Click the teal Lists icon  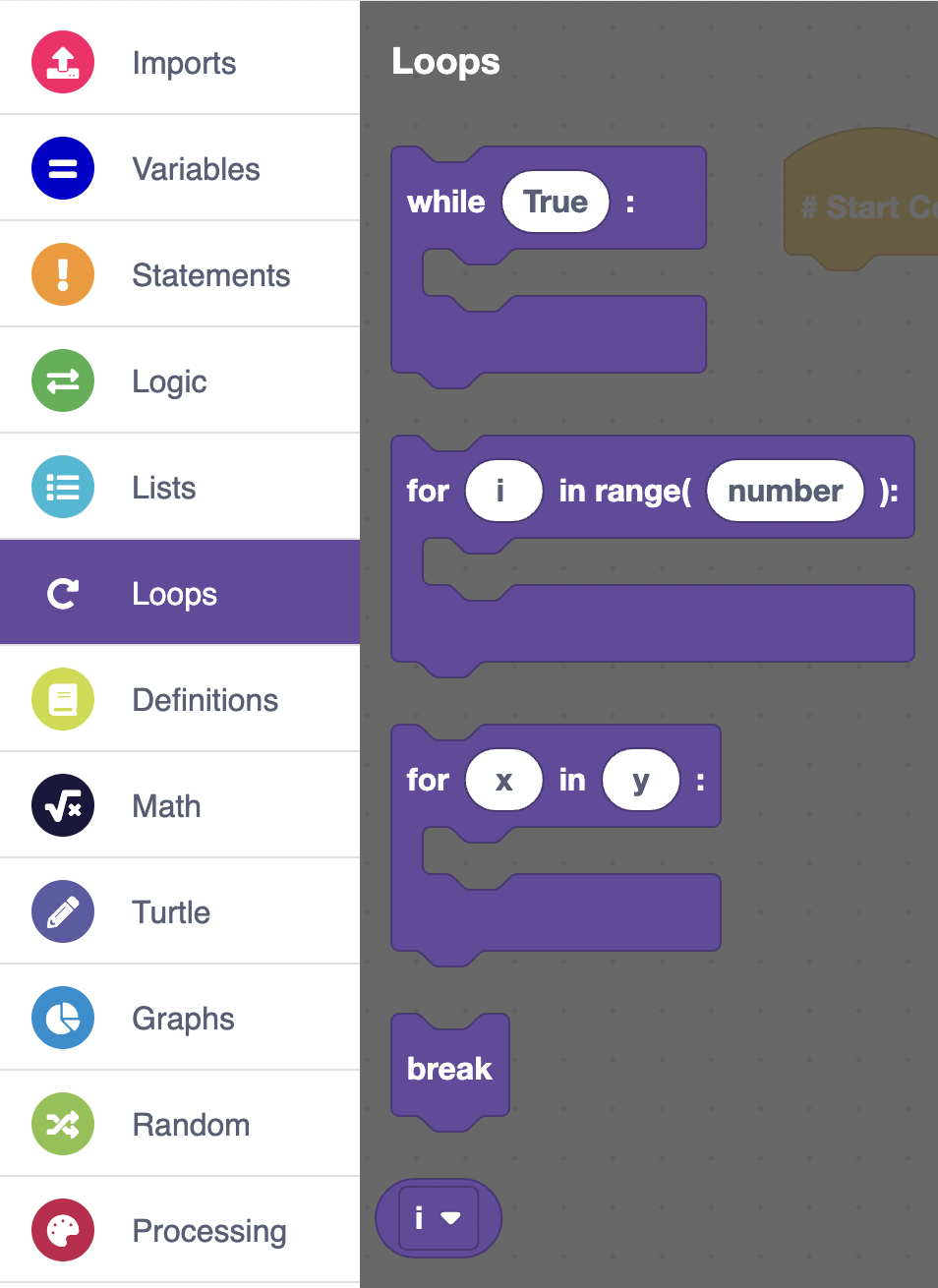[63, 487]
